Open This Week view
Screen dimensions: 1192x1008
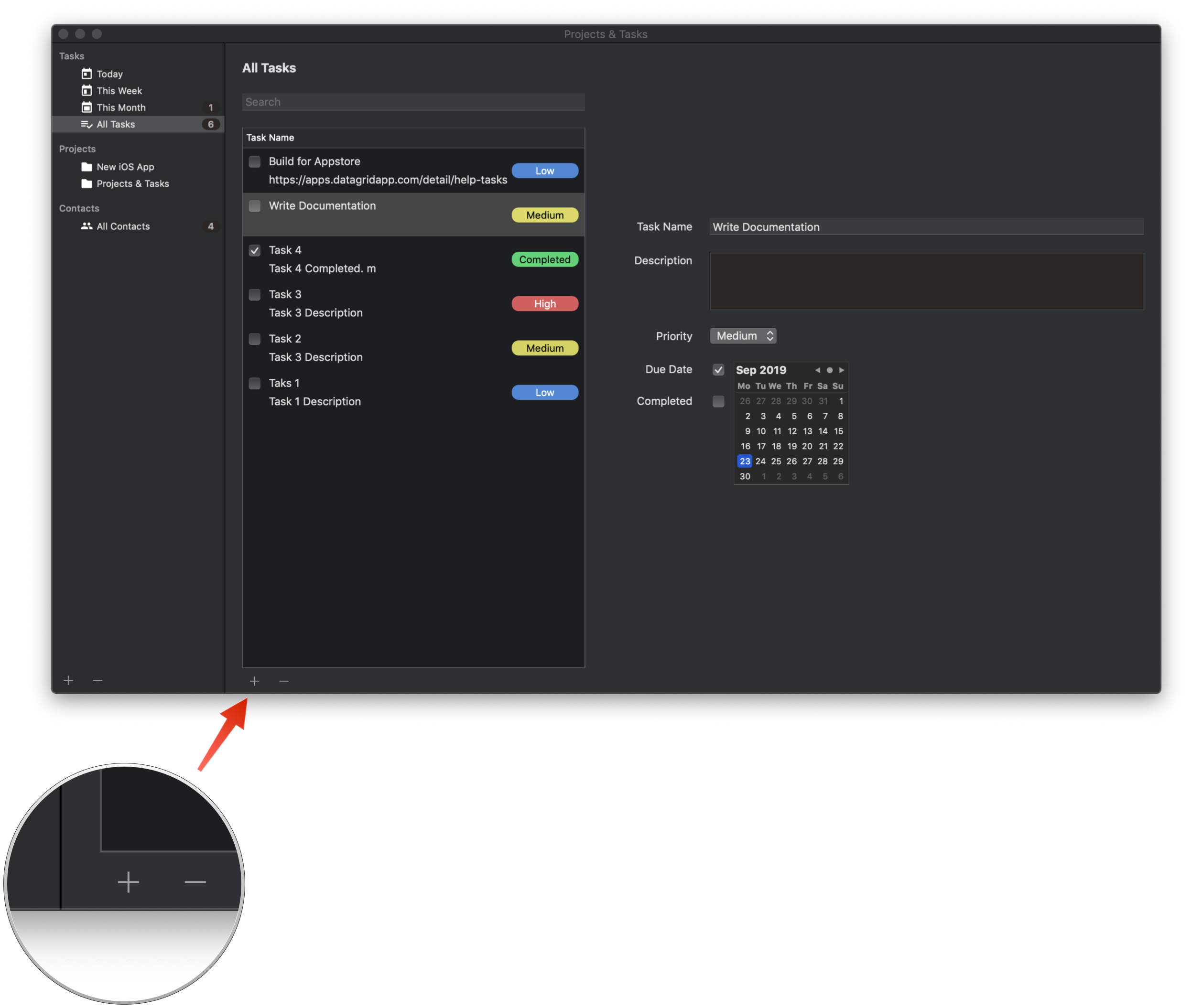click(x=87, y=90)
